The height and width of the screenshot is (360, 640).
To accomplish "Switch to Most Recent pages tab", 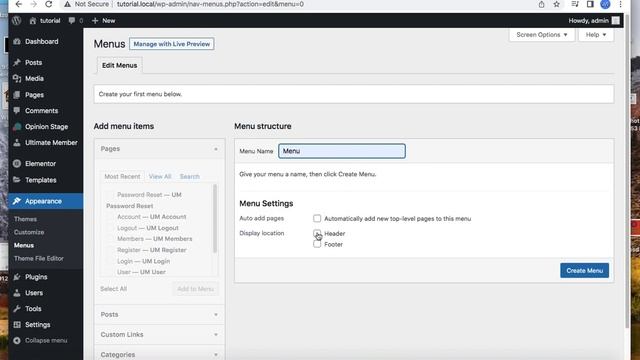I will point(122,176).
